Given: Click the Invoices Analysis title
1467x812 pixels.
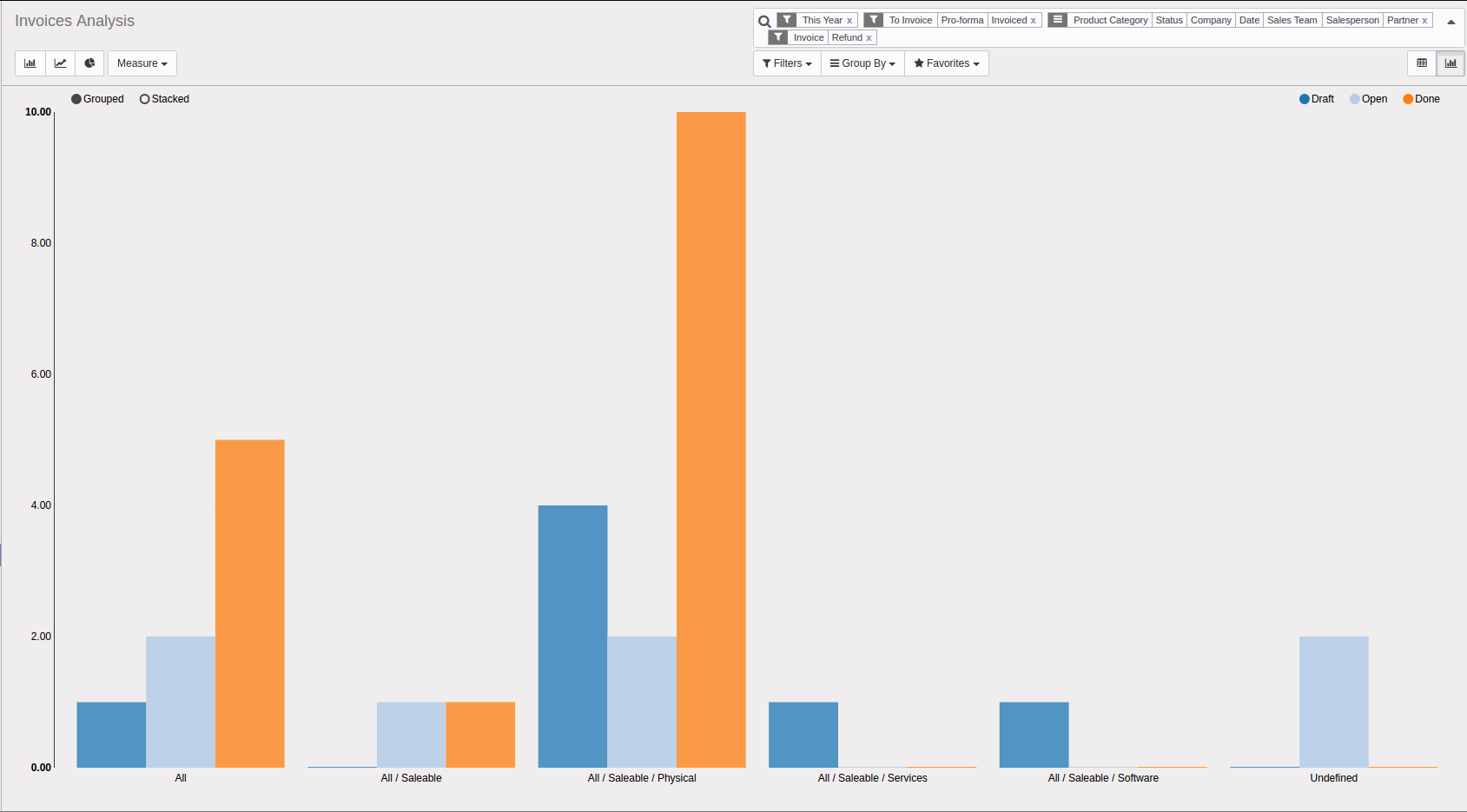Looking at the screenshot, I should coord(75,21).
